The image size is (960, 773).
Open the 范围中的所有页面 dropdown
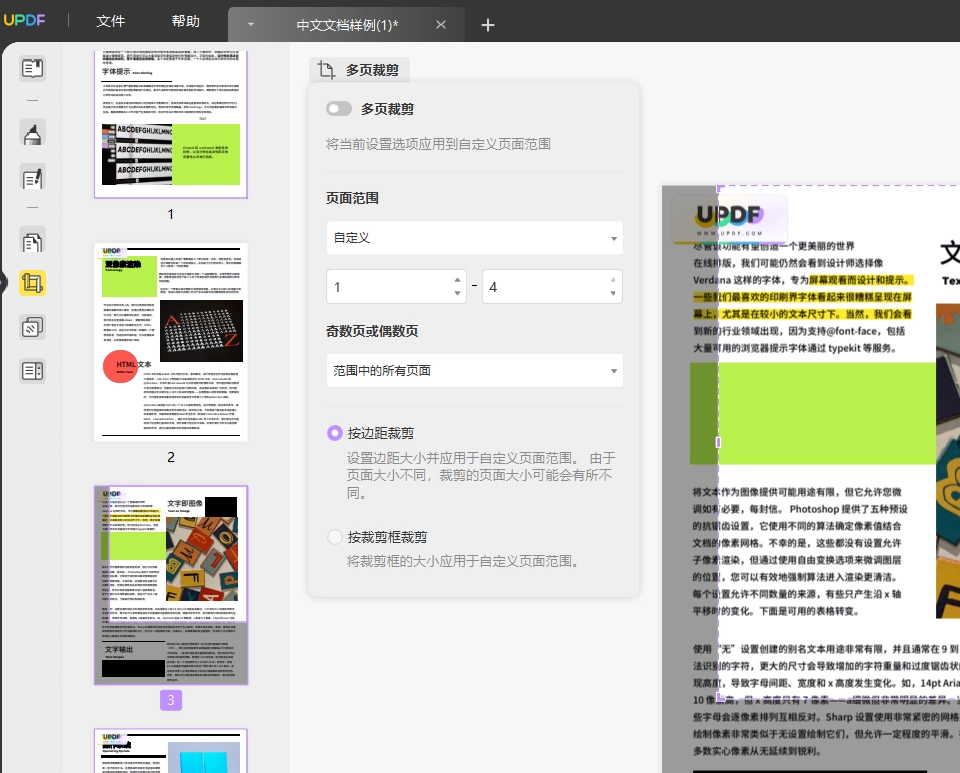(474, 370)
